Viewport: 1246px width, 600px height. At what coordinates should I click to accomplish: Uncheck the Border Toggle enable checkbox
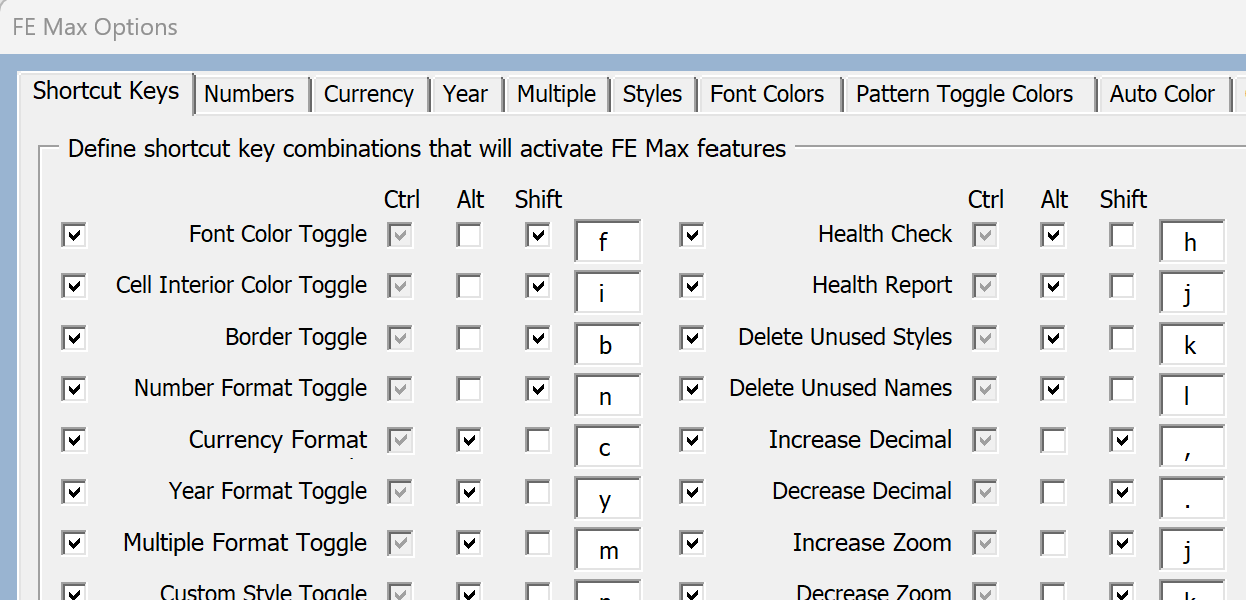click(74, 338)
